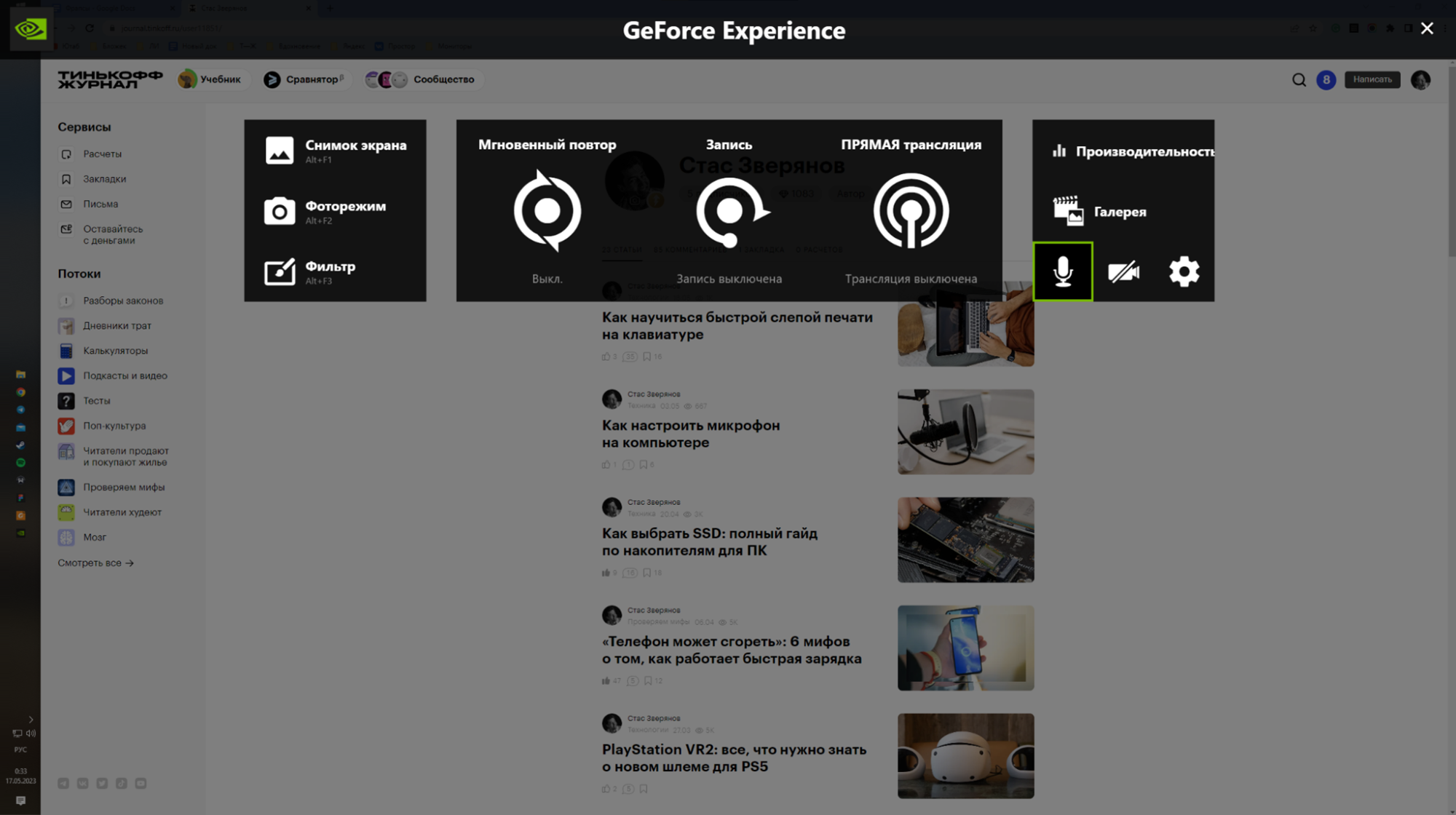Open article Как выбрать SSD
The height and width of the screenshot is (815, 1456).
[x=709, y=542]
